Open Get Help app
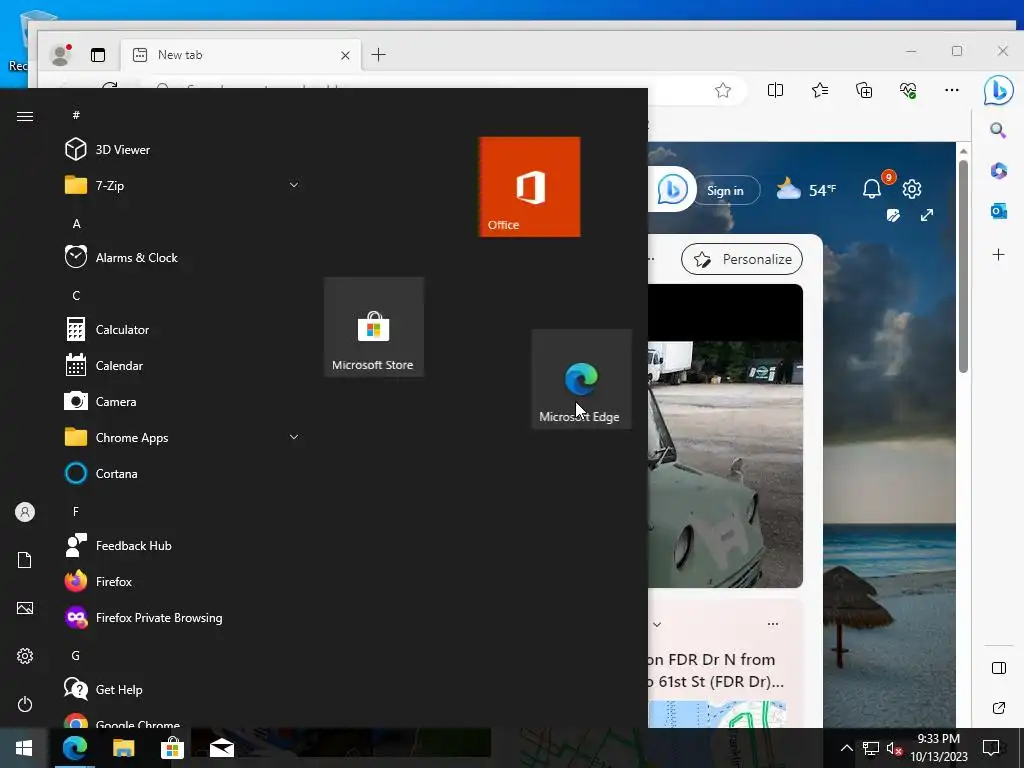Image resolution: width=1024 pixels, height=768 pixels. point(183,690)
